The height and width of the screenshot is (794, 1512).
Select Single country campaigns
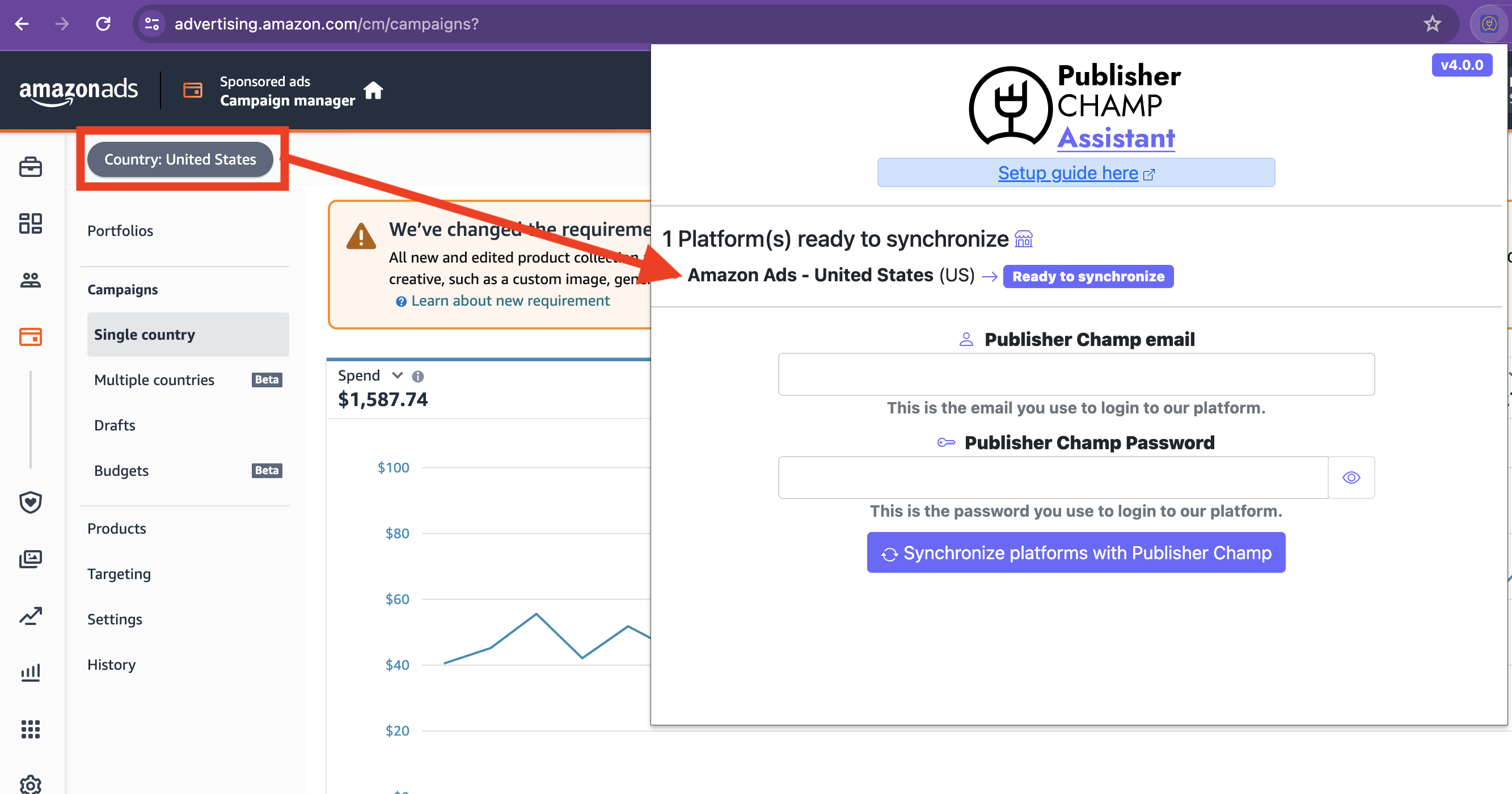[x=188, y=335]
